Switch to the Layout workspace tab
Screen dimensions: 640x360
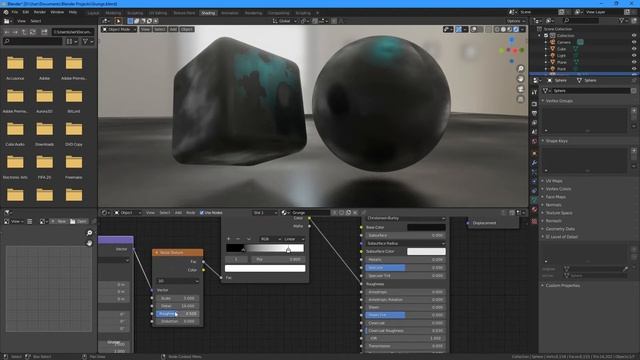tap(93, 13)
